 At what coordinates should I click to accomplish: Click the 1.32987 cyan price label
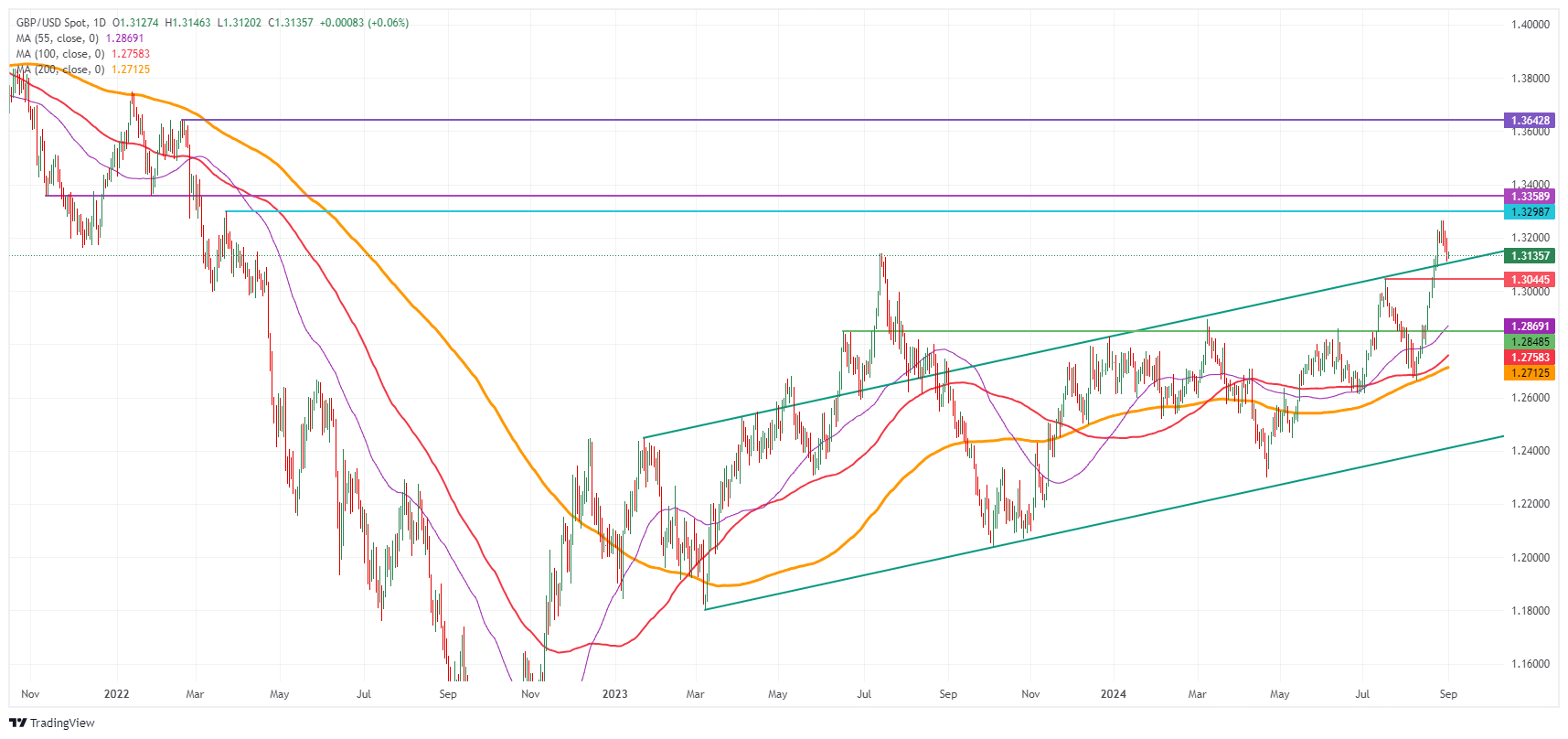coord(1529,212)
